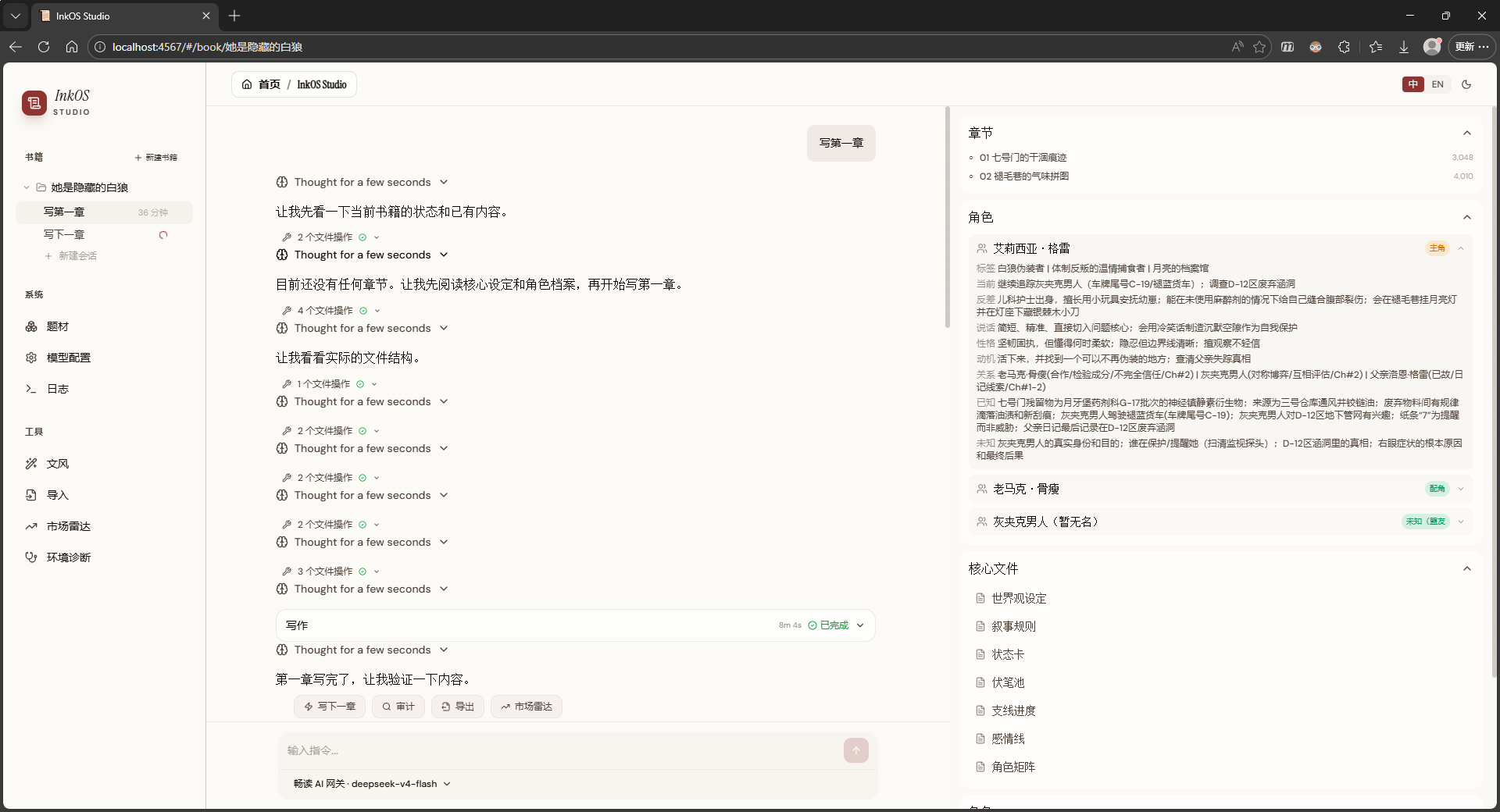Expand the first Thought for a few seconds
The width and height of the screenshot is (1500, 812).
(362, 182)
